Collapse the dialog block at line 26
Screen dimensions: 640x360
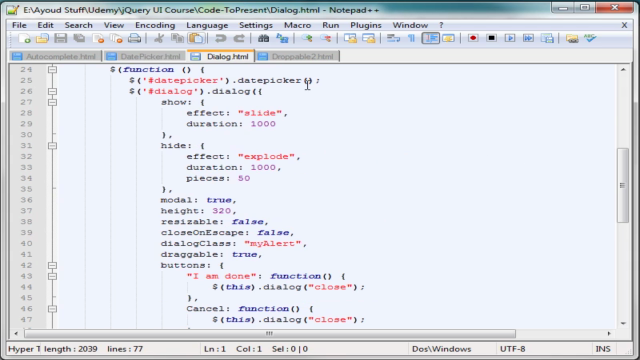click(52, 91)
